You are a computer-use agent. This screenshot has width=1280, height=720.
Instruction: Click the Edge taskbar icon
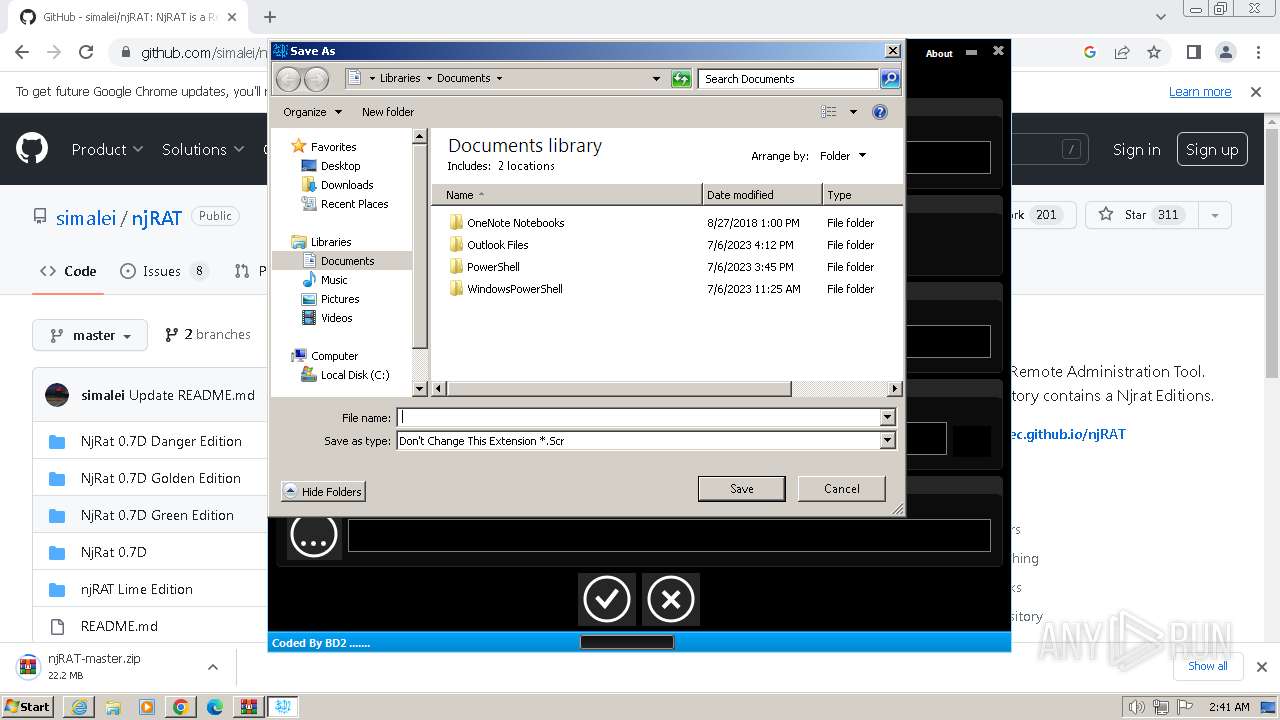(215, 707)
